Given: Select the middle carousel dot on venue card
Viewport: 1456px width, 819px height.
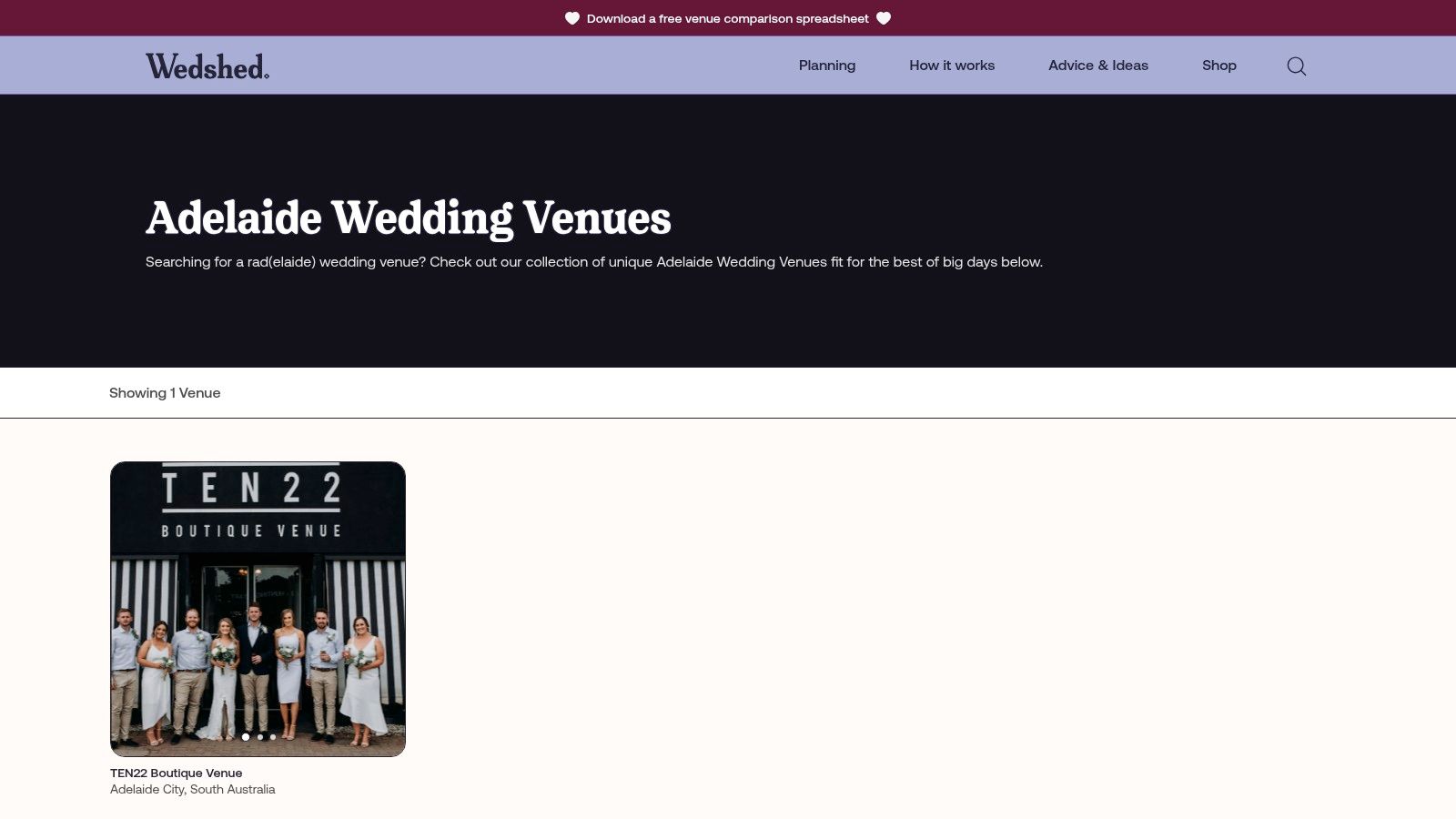Looking at the screenshot, I should 258,737.
